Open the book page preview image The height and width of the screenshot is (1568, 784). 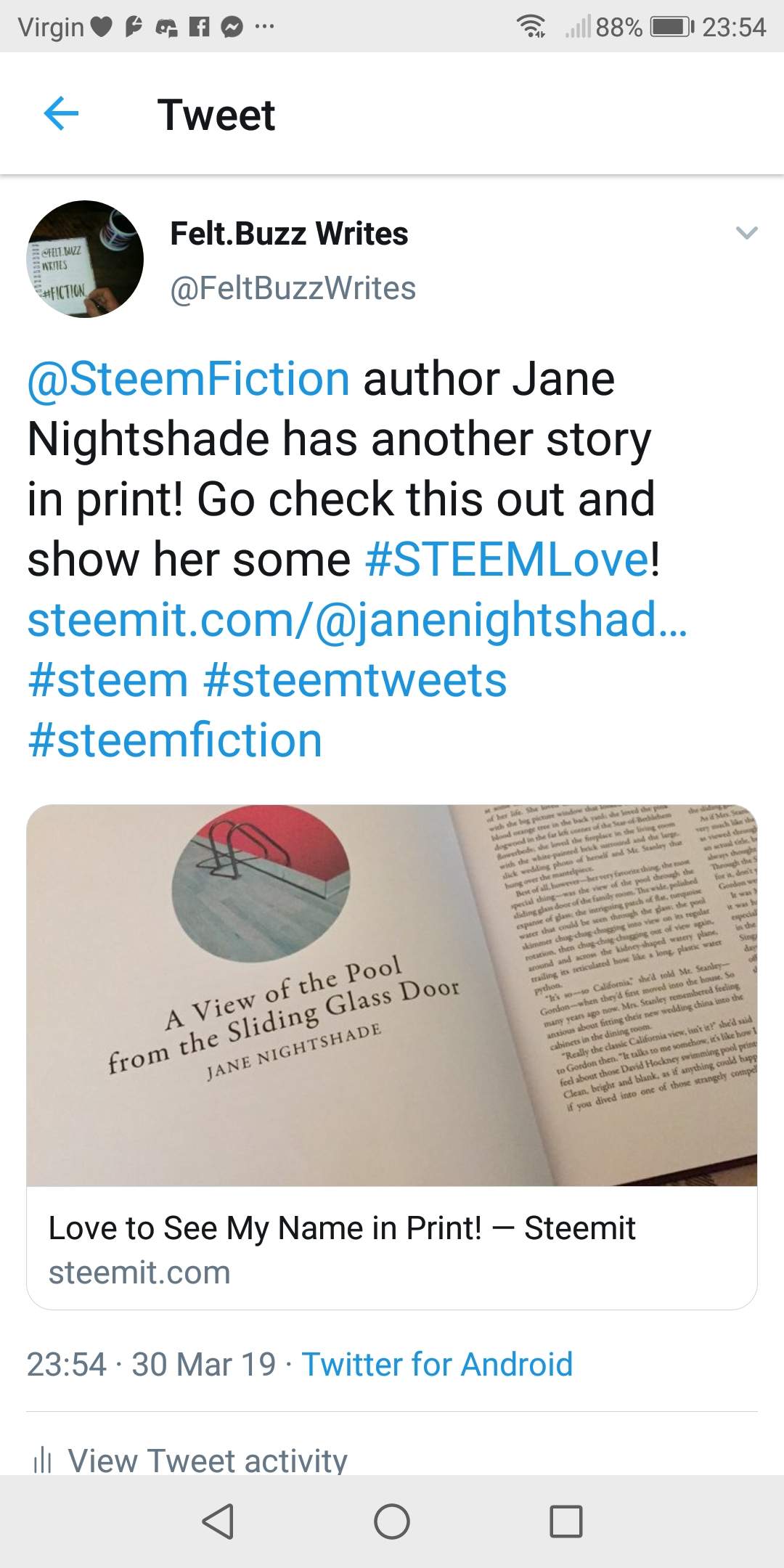coord(392,995)
